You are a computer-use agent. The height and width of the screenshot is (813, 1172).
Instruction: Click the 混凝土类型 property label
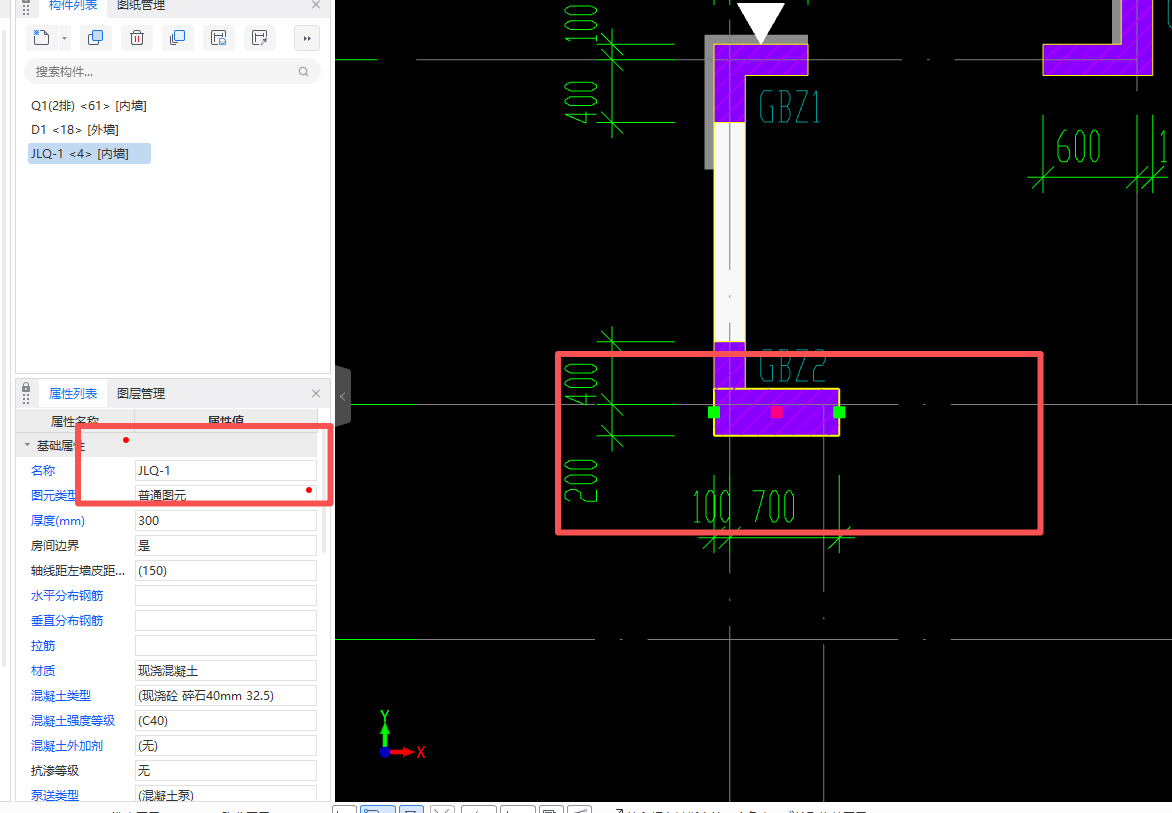click(61, 696)
